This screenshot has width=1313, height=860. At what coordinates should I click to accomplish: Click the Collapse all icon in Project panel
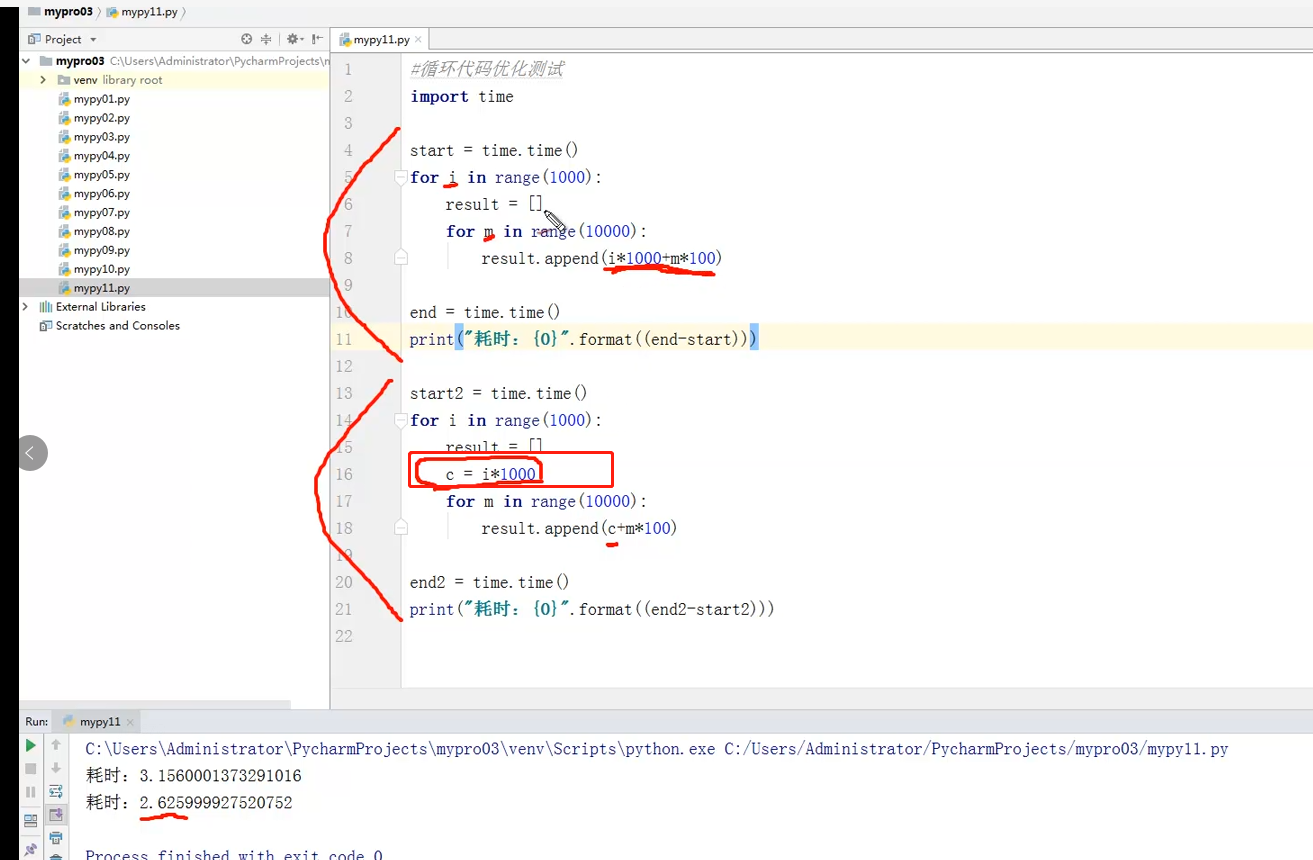(266, 39)
